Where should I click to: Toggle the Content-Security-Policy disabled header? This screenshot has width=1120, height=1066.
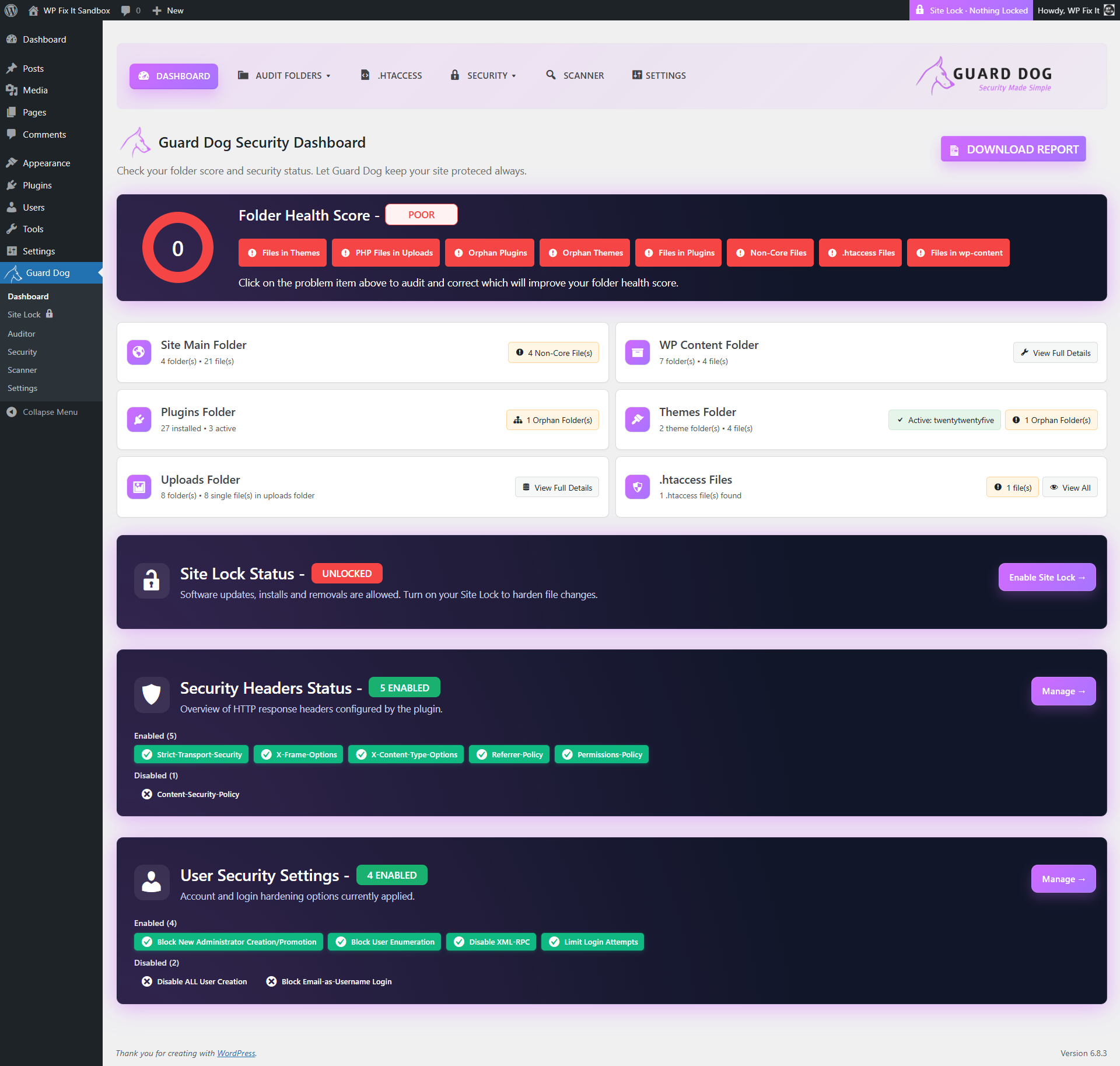(x=191, y=794)
